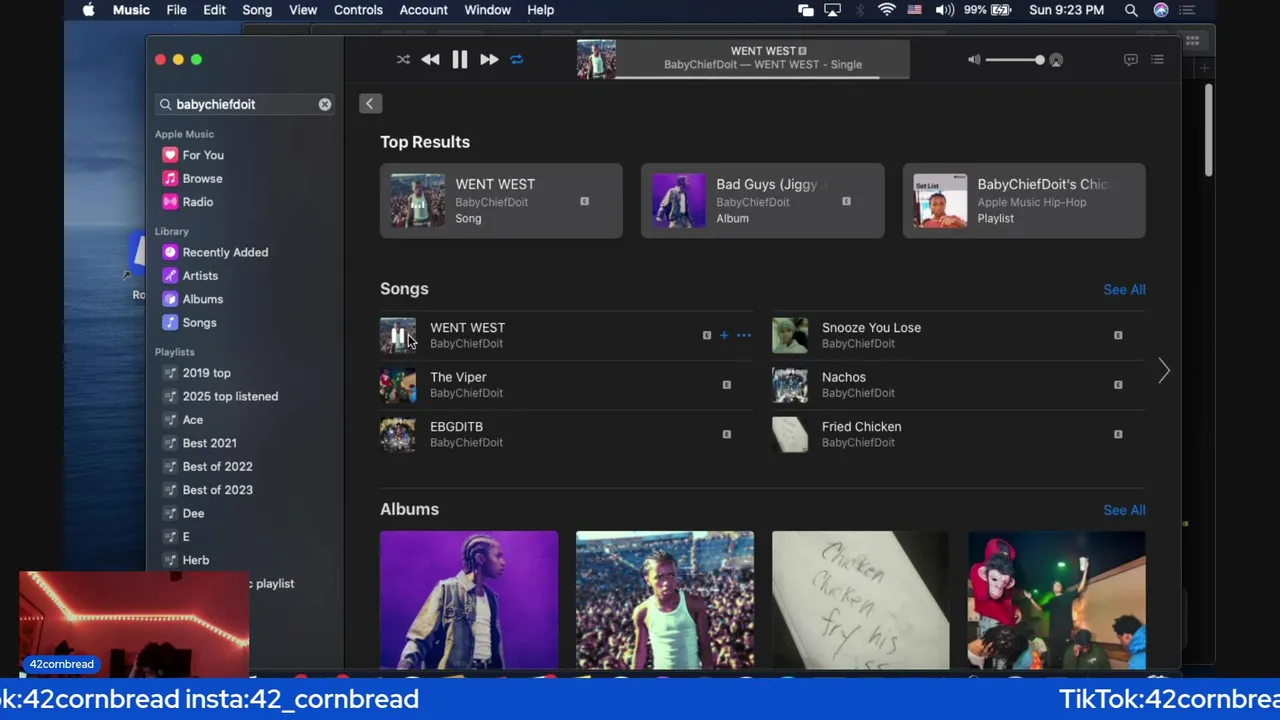This screenshot has width=1280, height=720.
Task: Open the Ace playlist
Action: (x=193, y=420)
